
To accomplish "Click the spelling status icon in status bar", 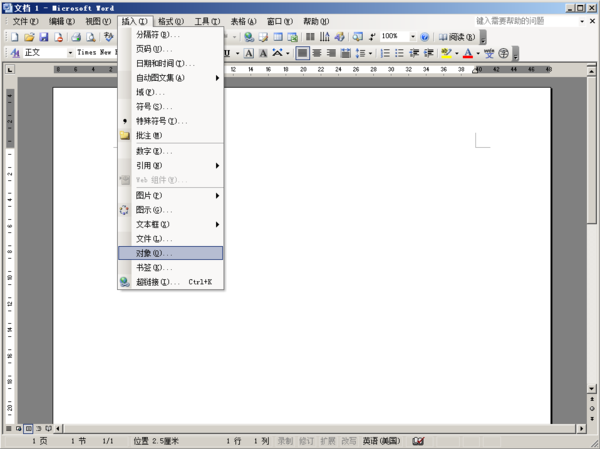I will tap(418, 441).
